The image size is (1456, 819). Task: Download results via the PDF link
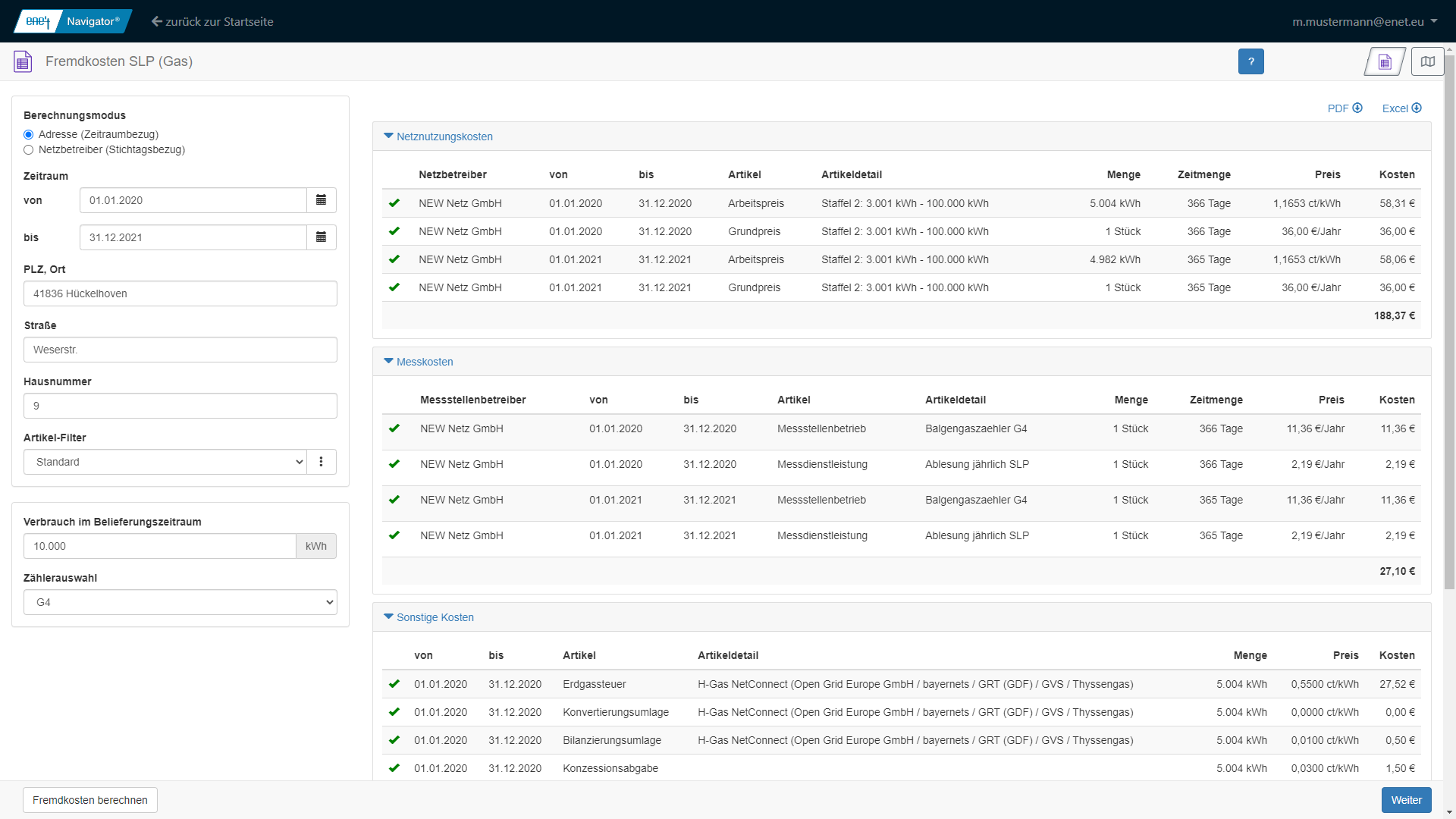(x=1344, y=108)
